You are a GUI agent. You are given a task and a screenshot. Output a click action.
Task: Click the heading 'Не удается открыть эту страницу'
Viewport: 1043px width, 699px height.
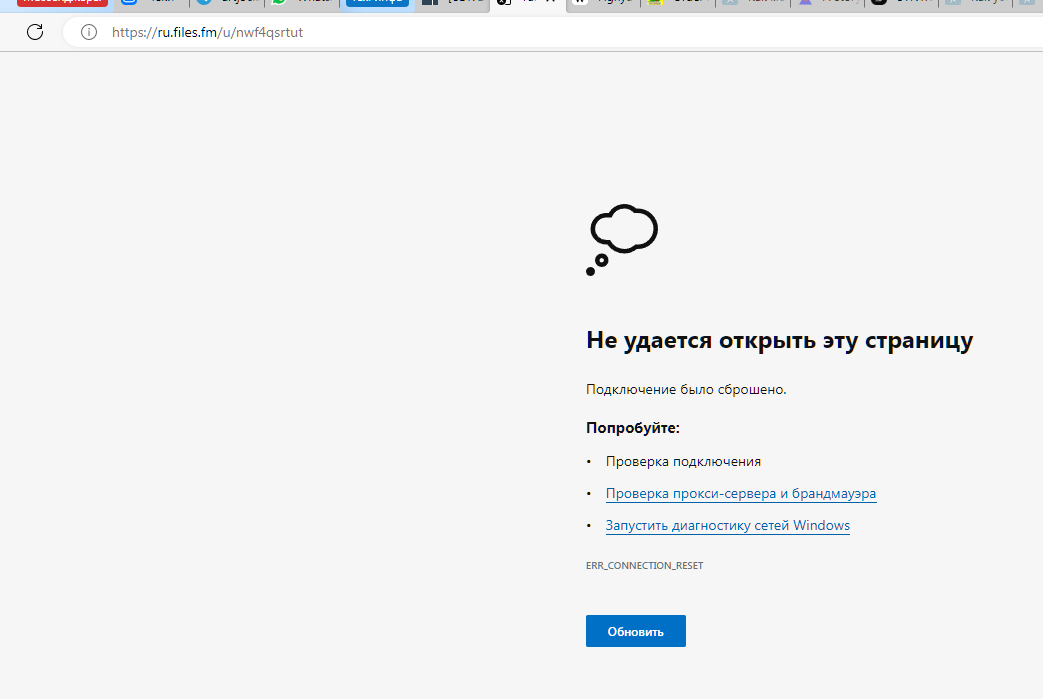pos(780,340)
